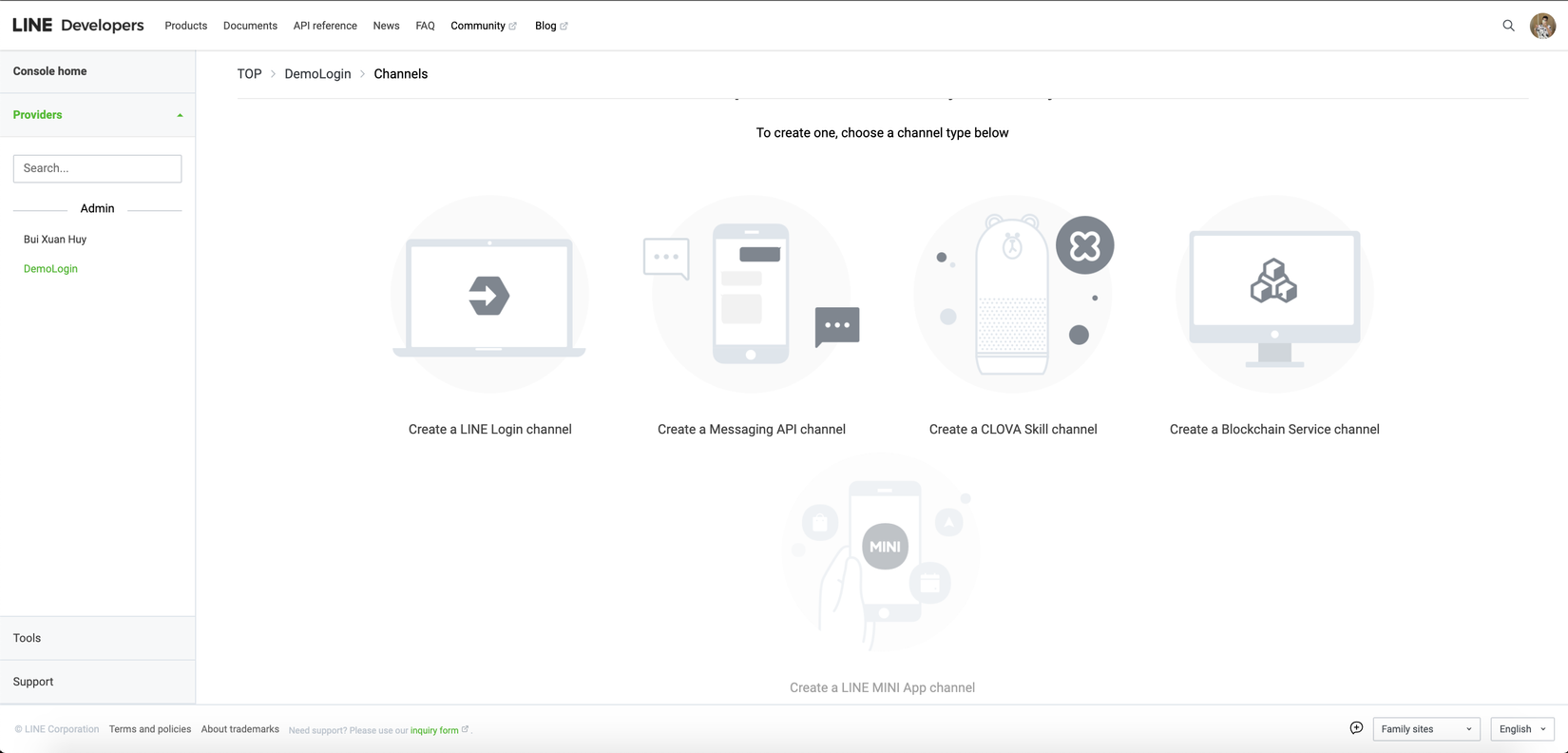Select the LINE Login laptop icon

(x=489, y=295)
